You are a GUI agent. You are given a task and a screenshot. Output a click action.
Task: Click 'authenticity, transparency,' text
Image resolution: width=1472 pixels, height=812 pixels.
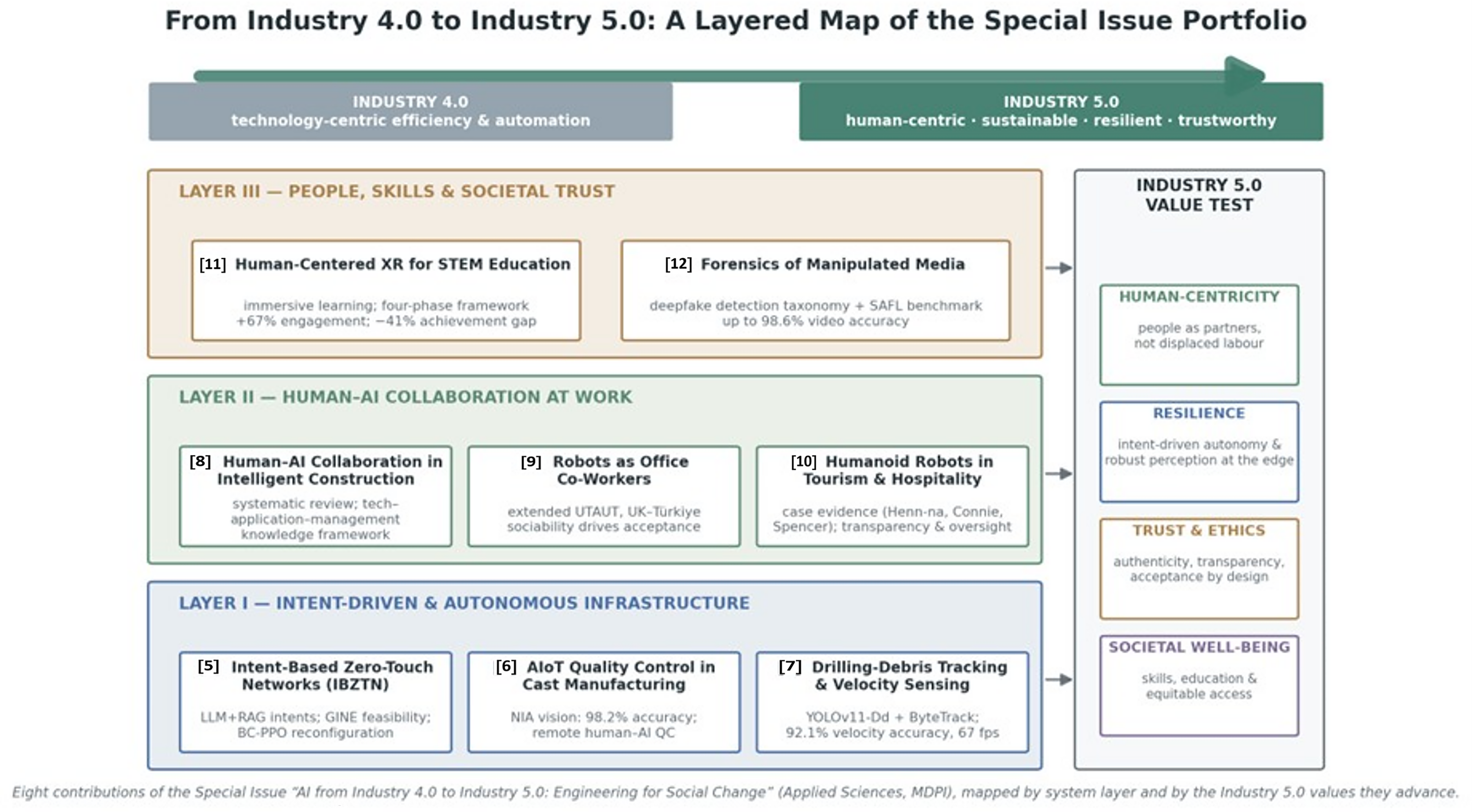(x=1199, y=562)
